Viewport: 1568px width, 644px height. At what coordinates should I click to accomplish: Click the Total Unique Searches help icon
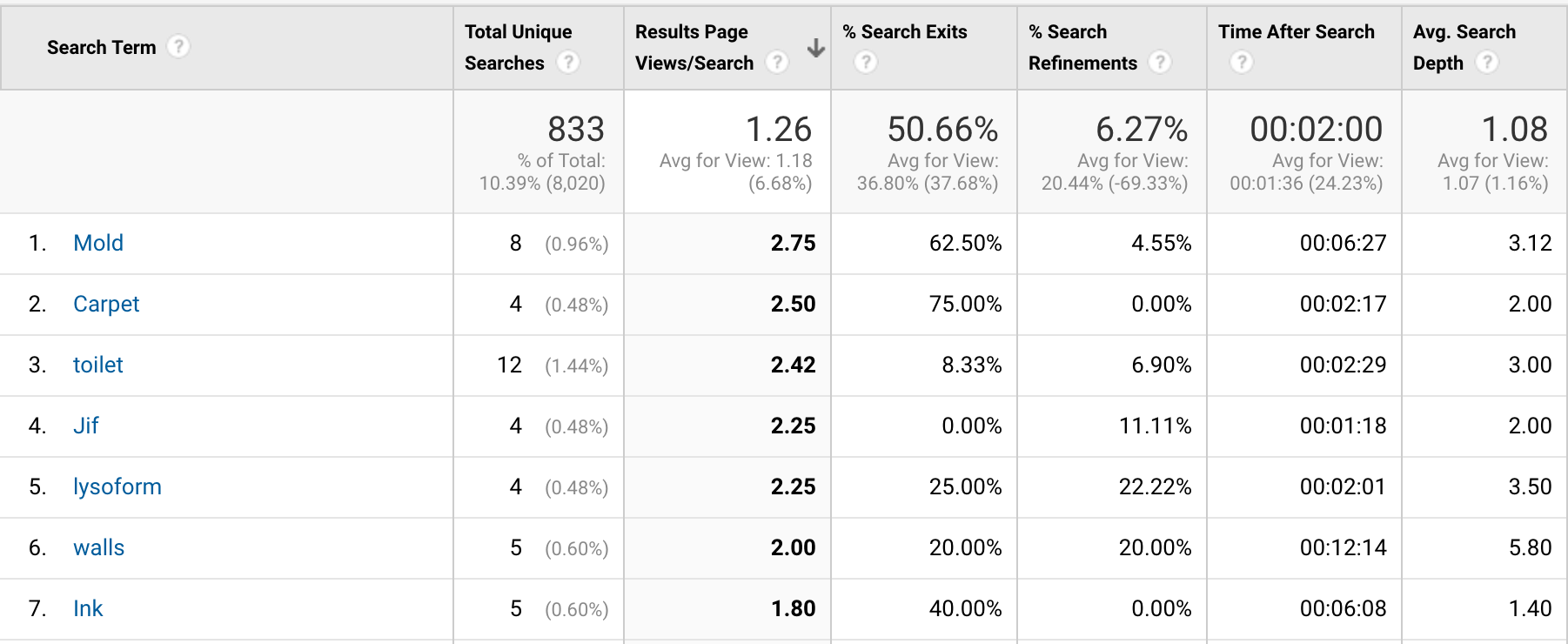tap(568, 63)
